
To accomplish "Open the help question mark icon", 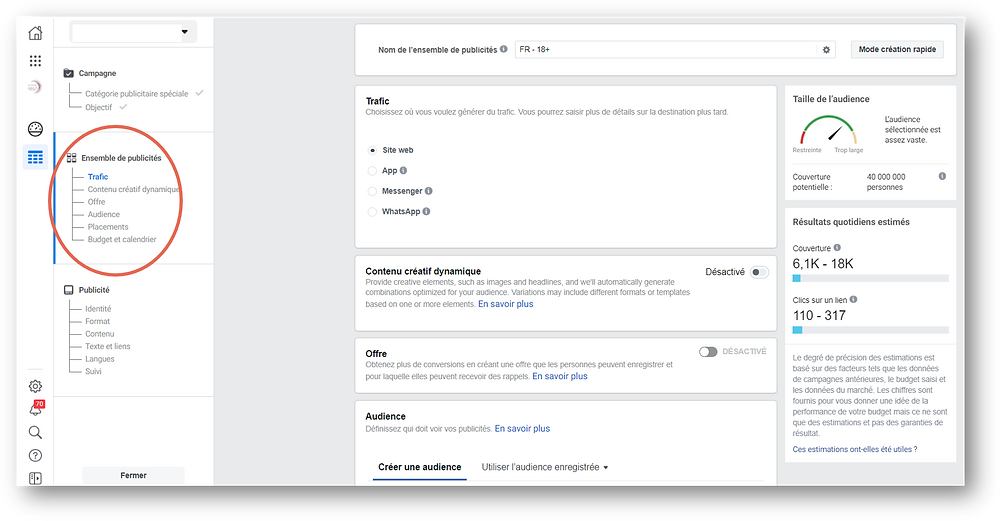I will pyautogui.click(x=36, y=455).
